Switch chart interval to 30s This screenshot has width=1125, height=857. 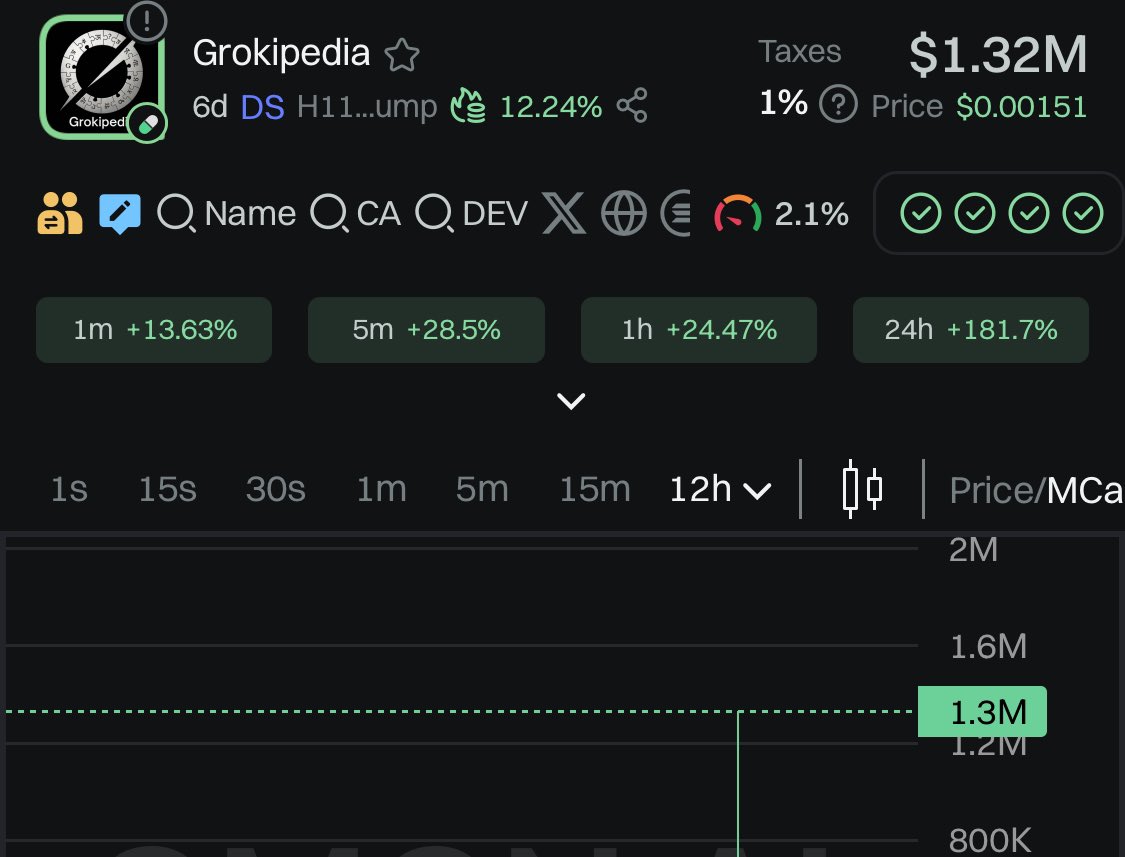[276, 490]
